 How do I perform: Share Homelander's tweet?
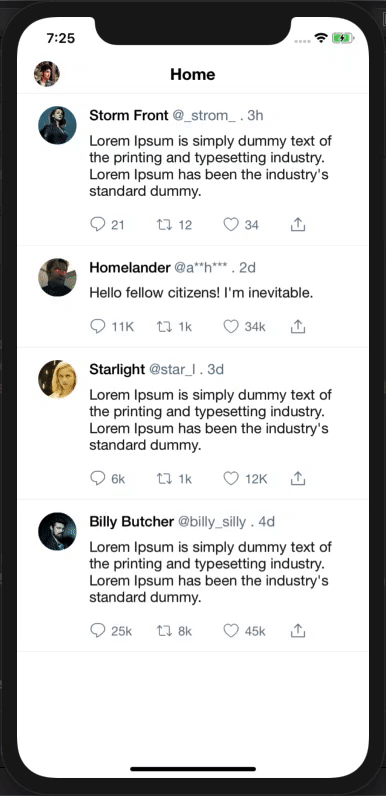298,326
